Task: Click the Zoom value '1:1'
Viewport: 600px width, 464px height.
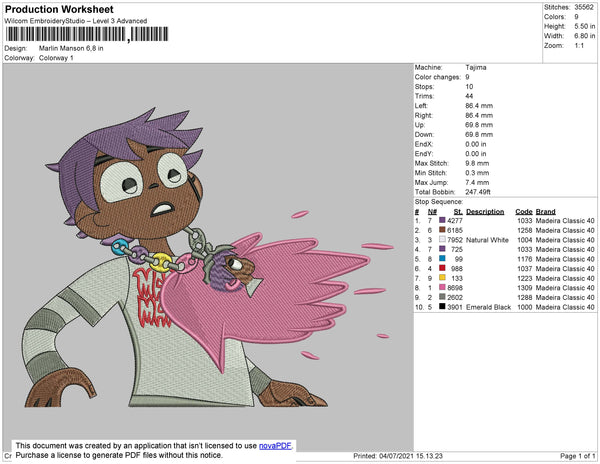Action: (579, 45)
